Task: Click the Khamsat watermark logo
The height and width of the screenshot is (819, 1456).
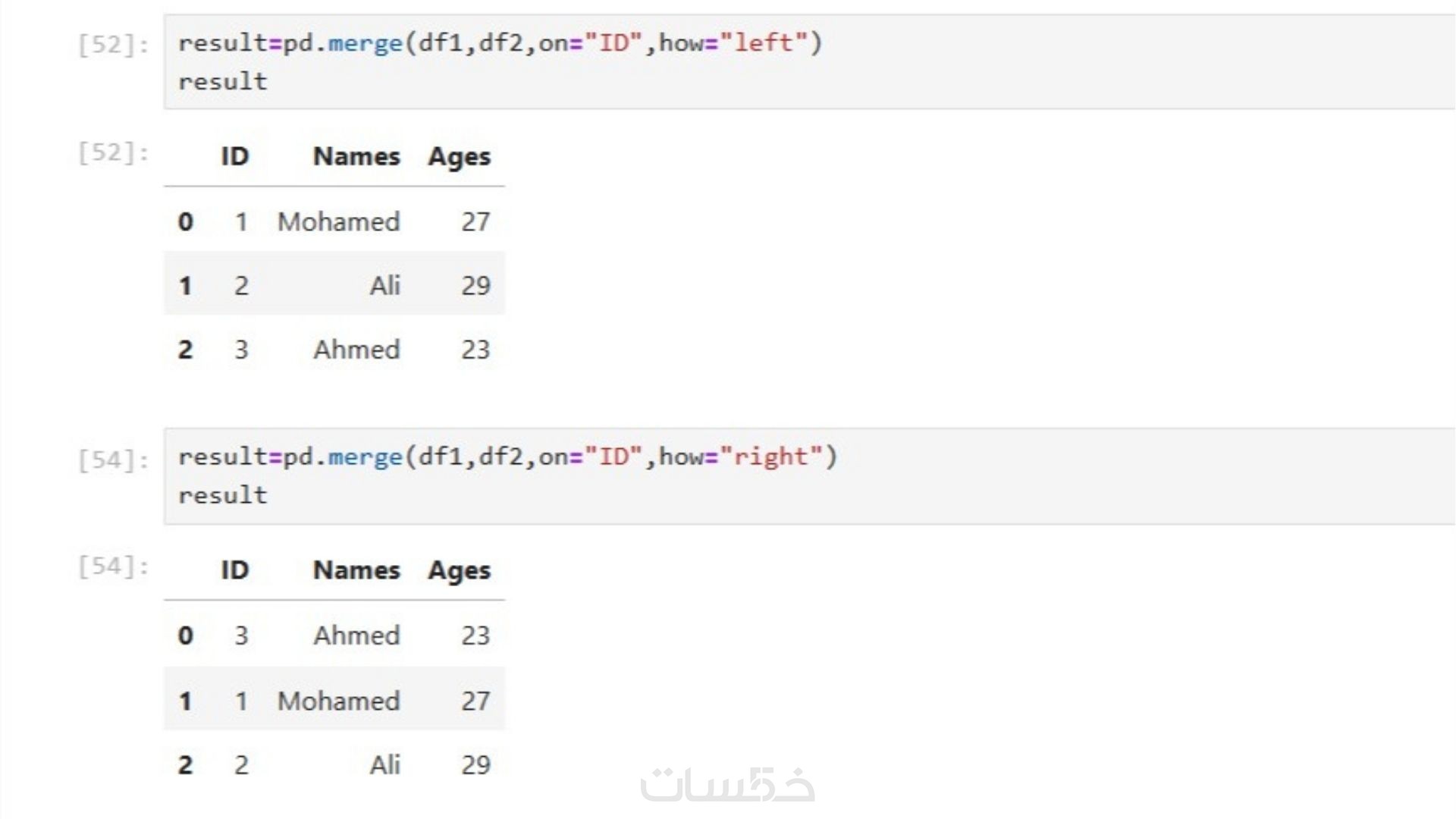Action: pos(727,785)
